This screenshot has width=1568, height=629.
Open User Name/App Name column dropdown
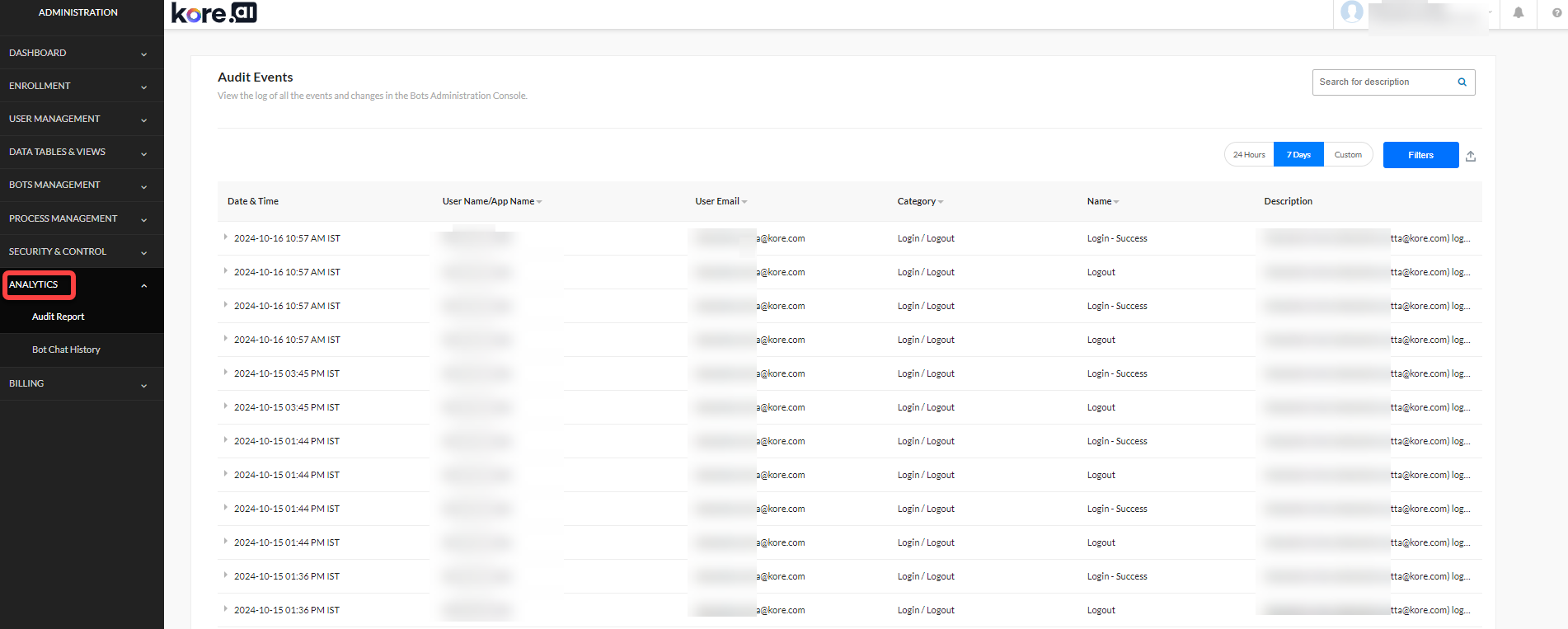pyautogui.click(x=539, y=202)
